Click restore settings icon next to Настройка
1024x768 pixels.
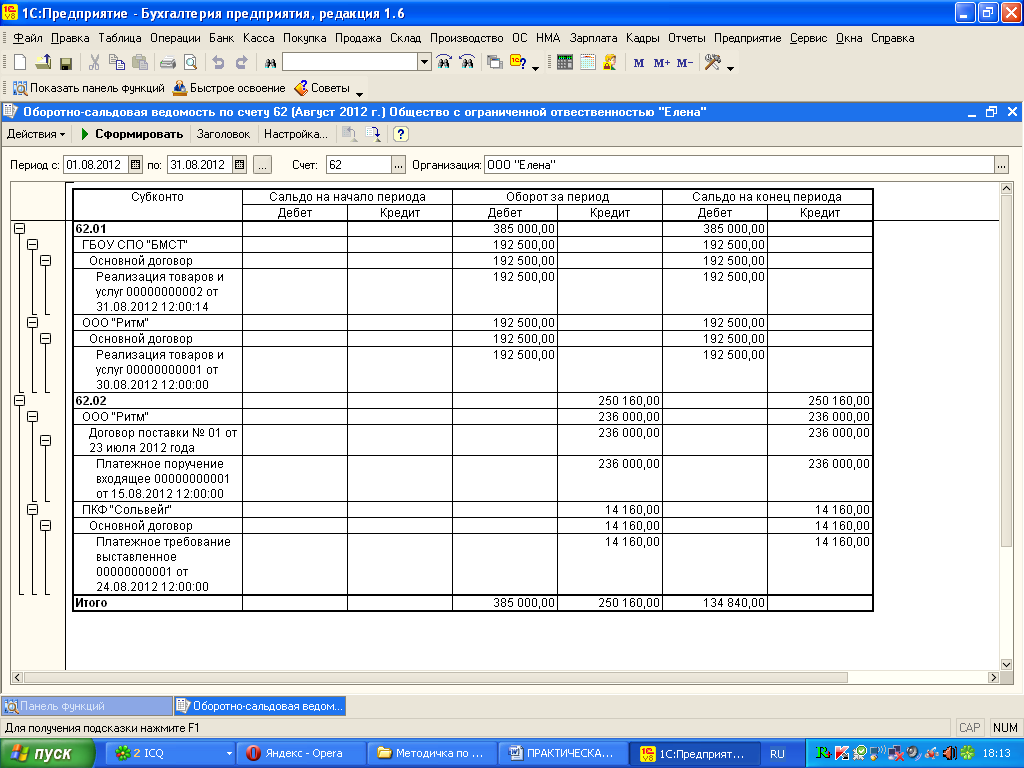point(349,134)
